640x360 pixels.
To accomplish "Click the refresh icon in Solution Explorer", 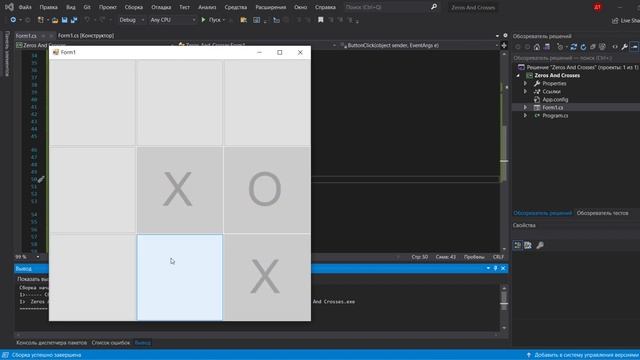I will coord(583,47).
